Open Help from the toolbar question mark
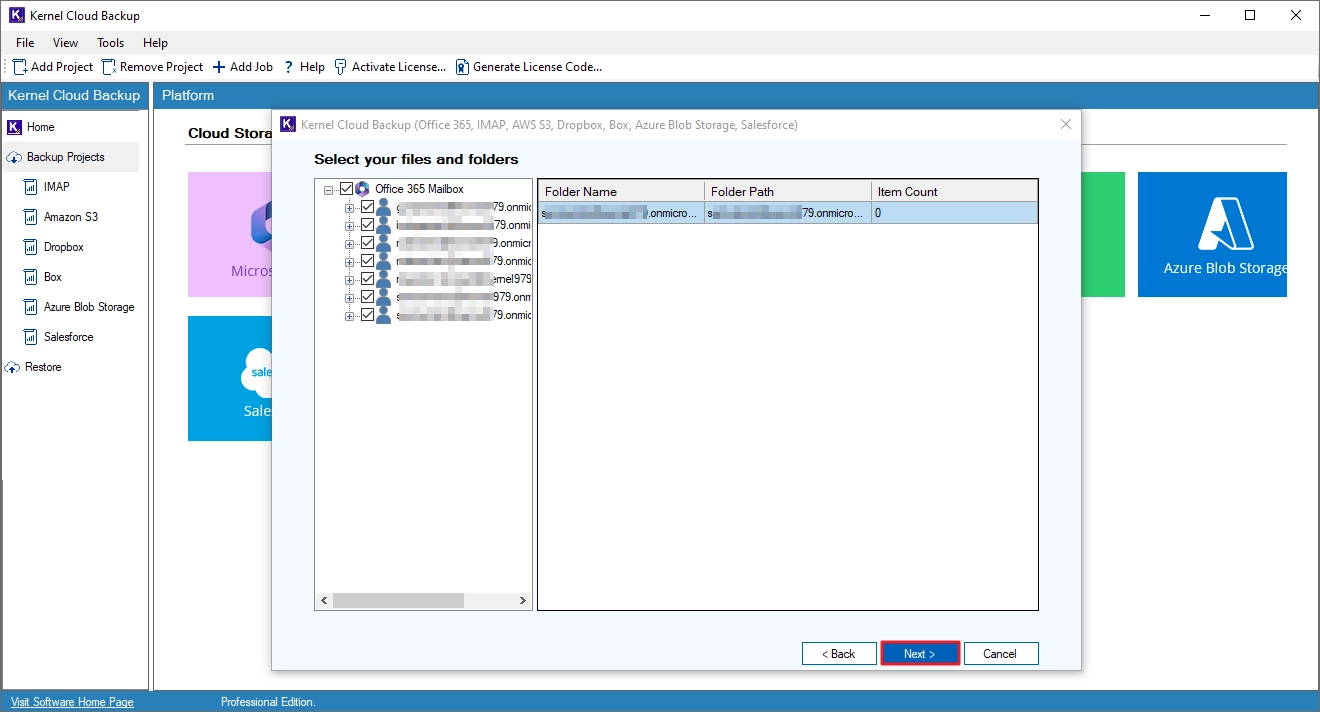 tap(304, 67)
